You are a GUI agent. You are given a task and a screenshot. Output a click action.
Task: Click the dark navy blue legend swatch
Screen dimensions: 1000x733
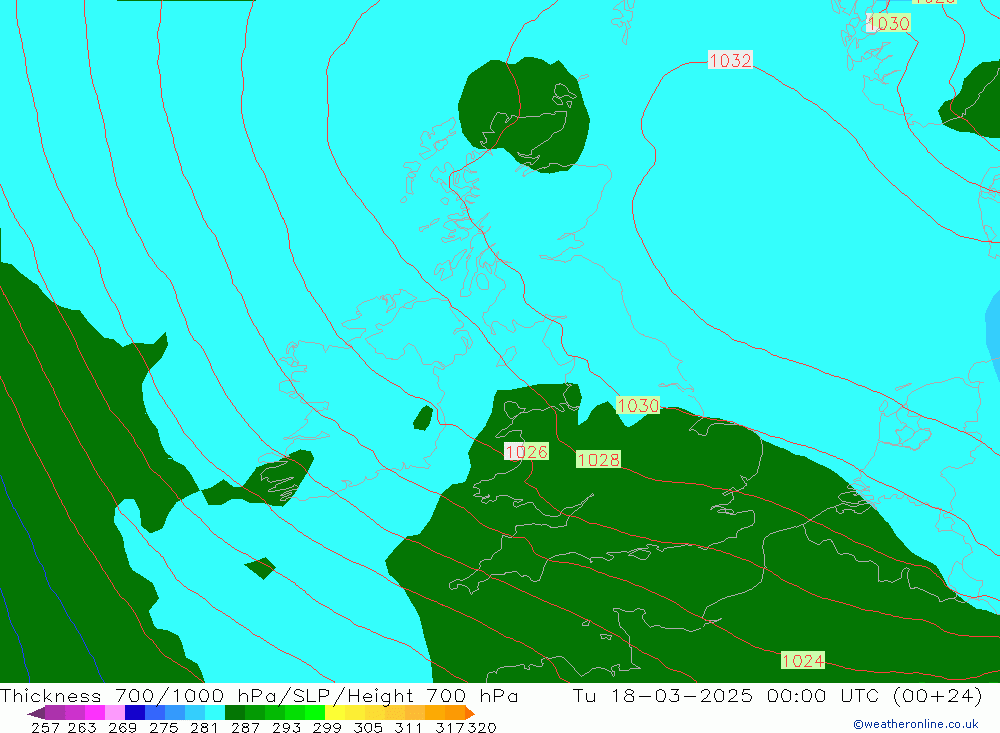135,713
